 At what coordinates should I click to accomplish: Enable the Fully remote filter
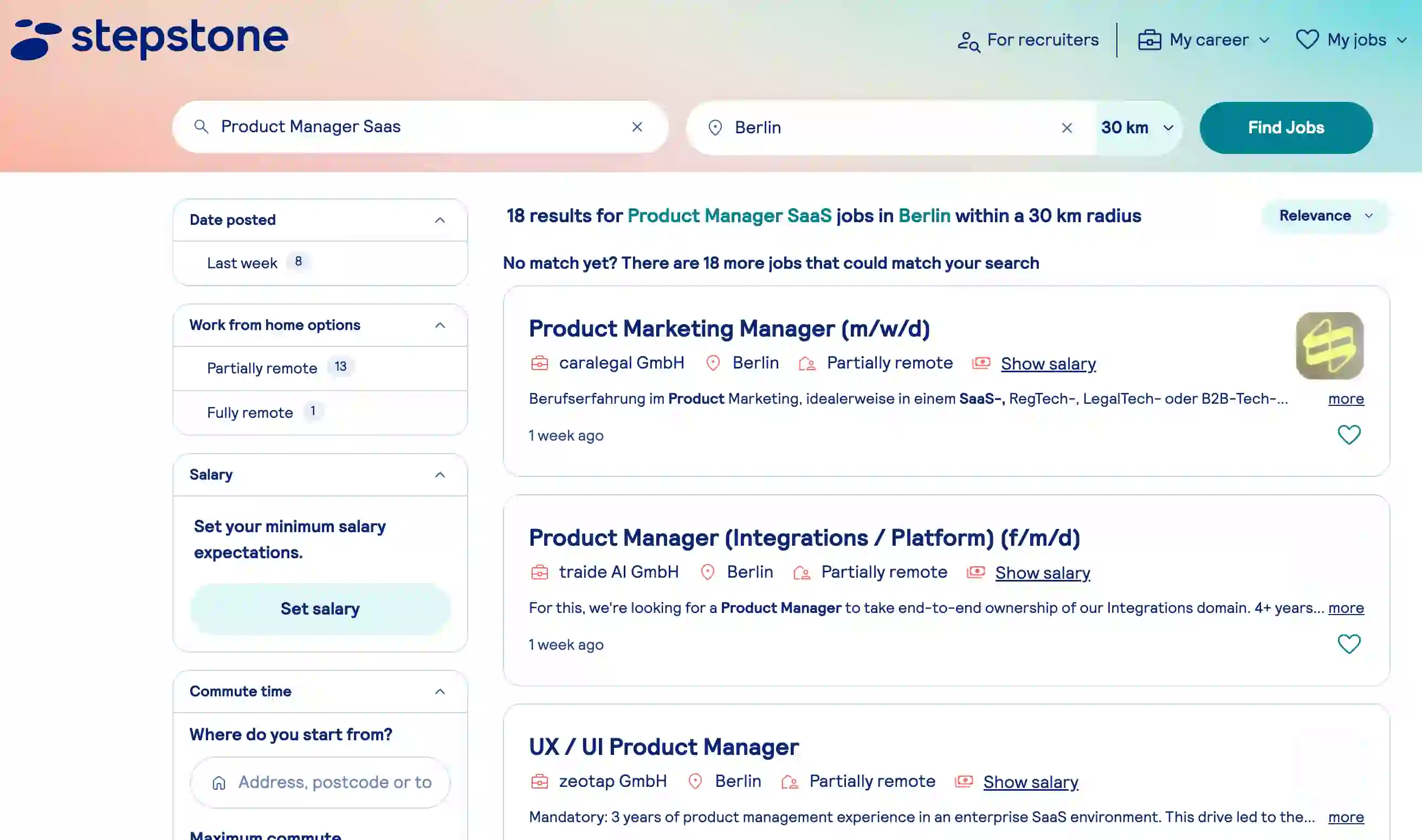[x=249, y=411]
